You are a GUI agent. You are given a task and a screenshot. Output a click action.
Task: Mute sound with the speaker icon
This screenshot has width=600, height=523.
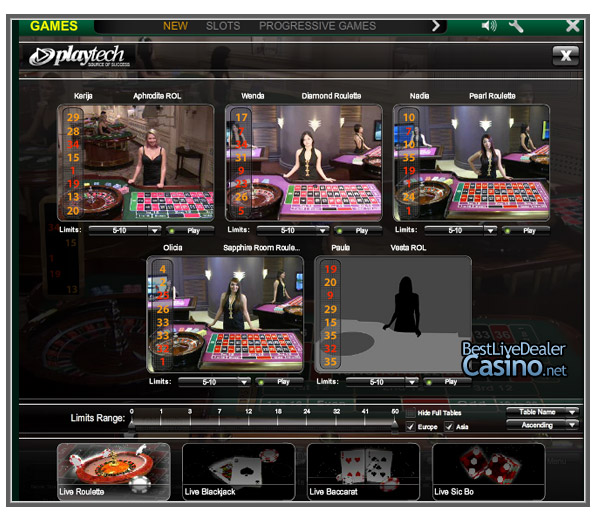[489, 26]
